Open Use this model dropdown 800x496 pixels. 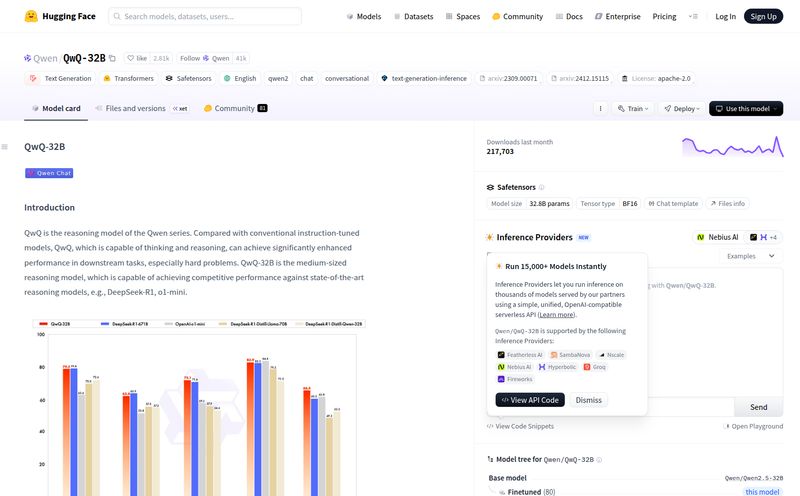click(746, 109)
